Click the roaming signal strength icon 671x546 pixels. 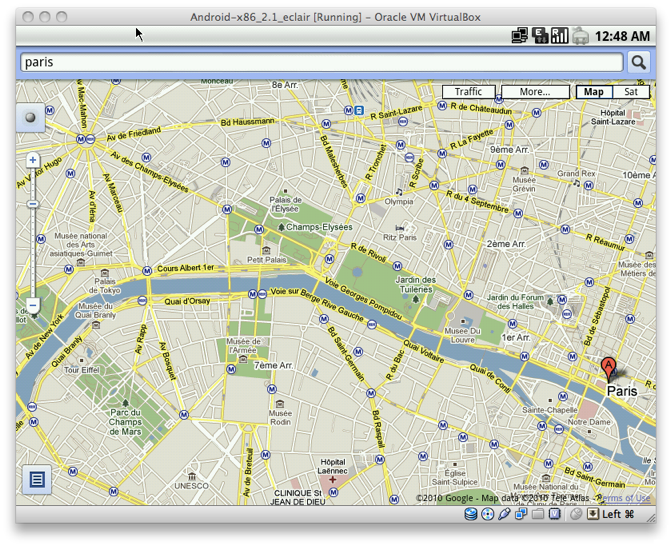559,36
